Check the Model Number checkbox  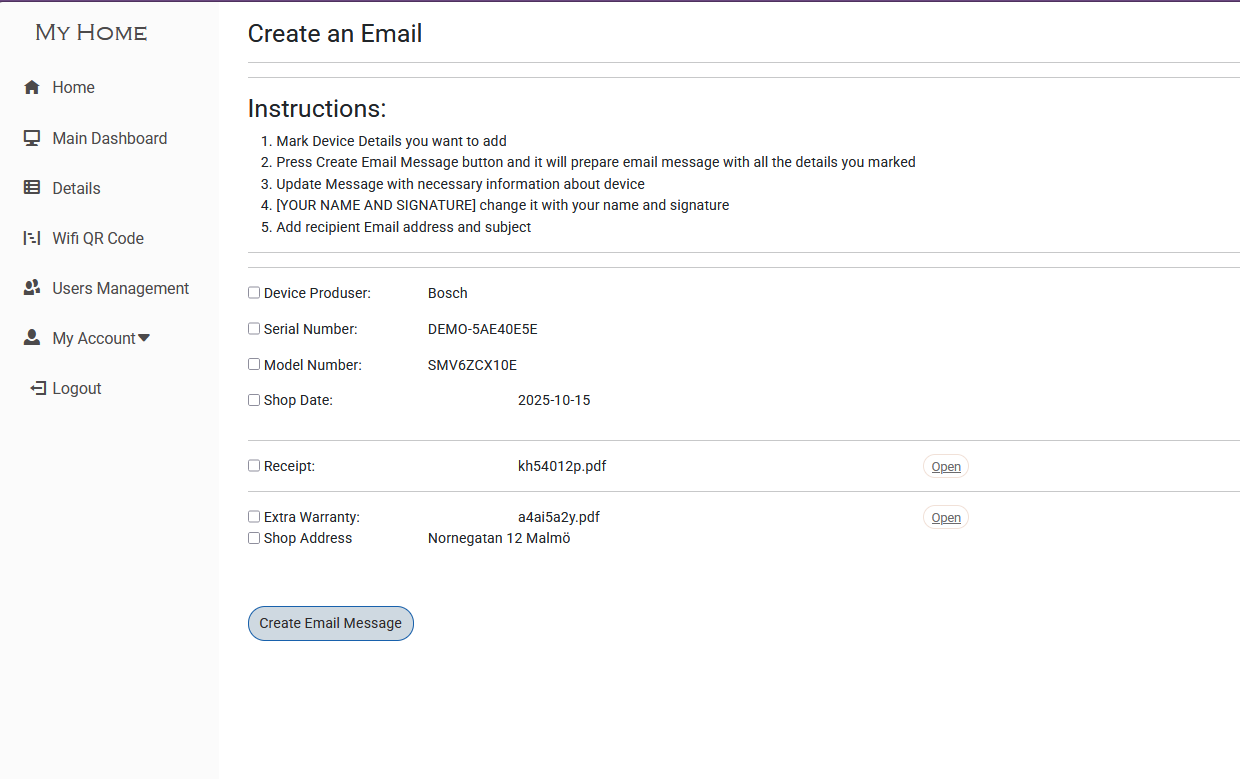[254, 365]
